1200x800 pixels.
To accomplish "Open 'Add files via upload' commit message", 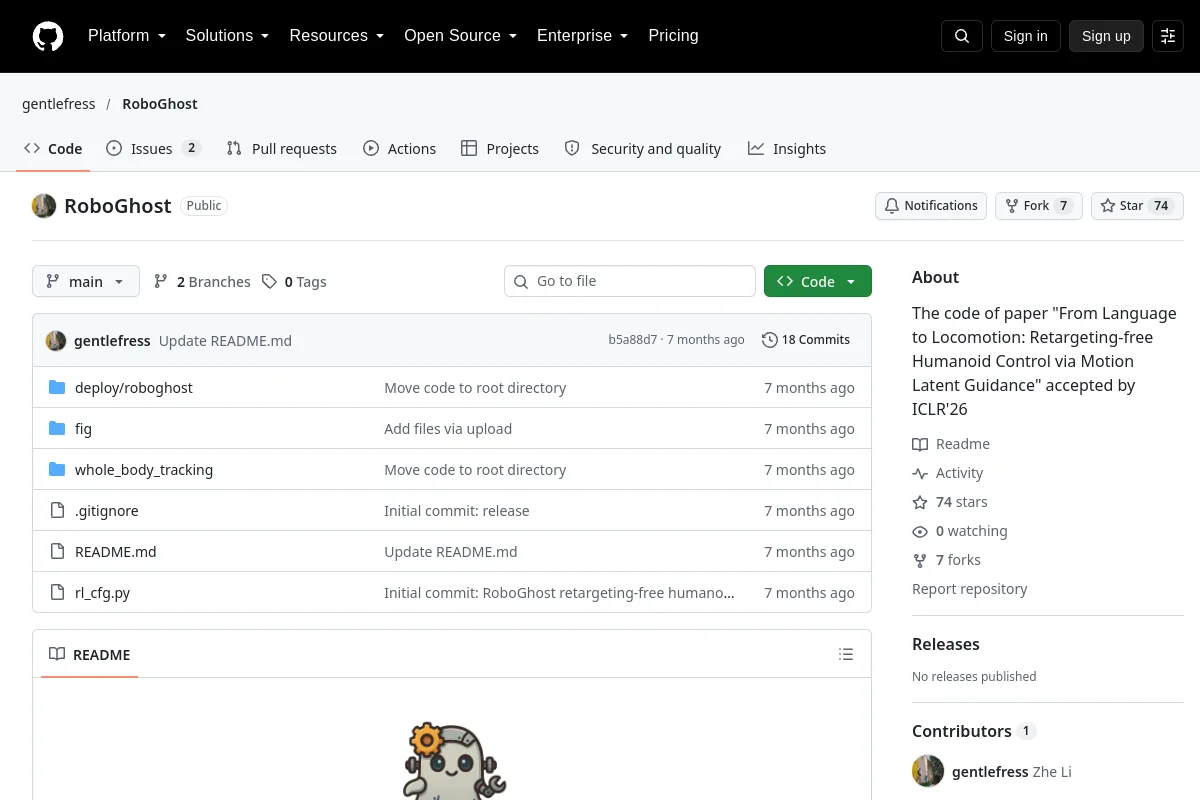I will (448, 429).
